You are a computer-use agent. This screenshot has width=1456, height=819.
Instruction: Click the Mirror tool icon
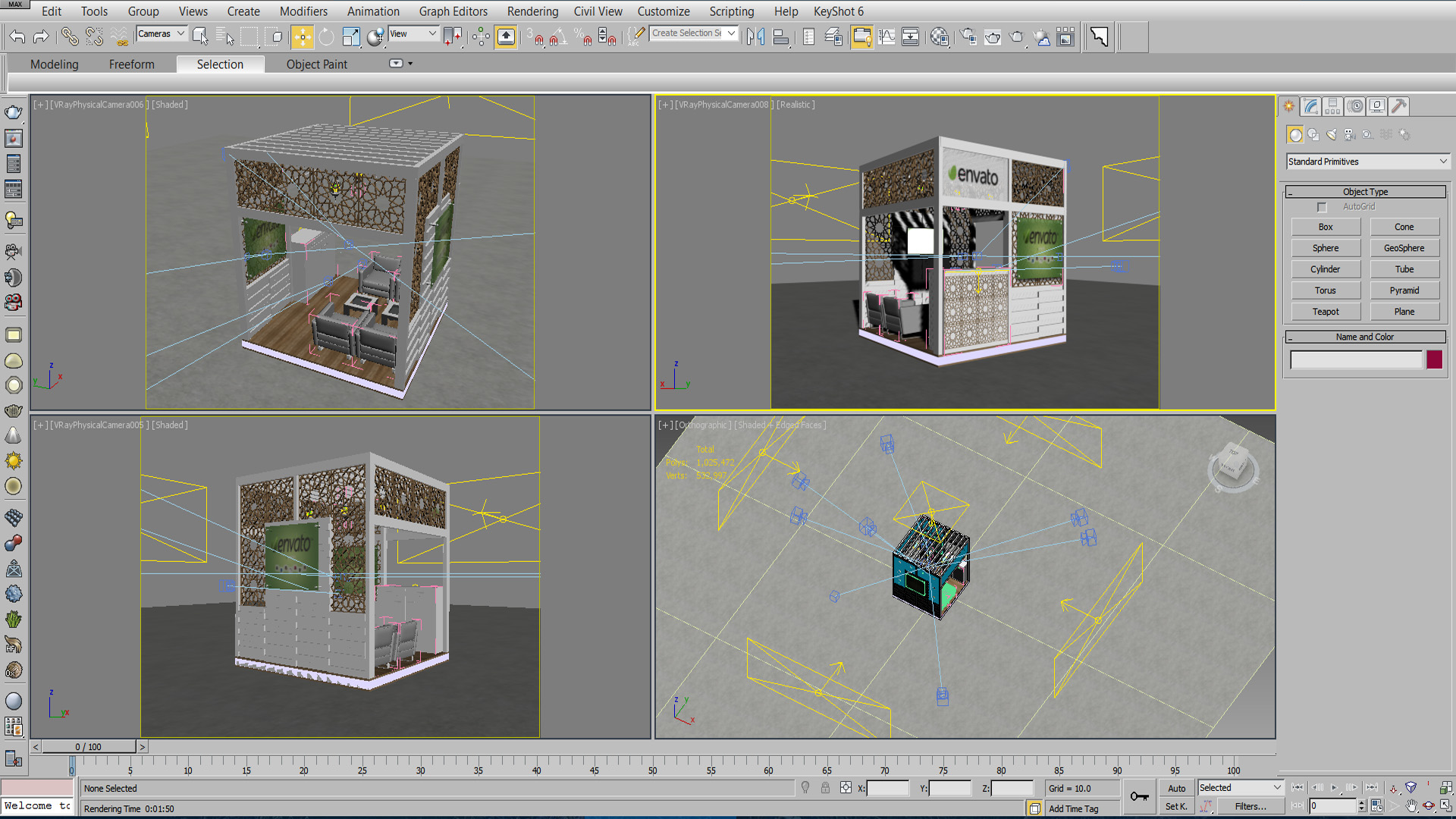[755, 36]
